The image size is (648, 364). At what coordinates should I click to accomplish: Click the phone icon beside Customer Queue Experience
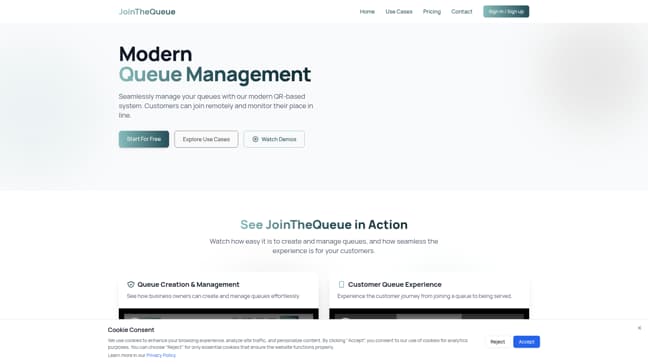[341, 284]
